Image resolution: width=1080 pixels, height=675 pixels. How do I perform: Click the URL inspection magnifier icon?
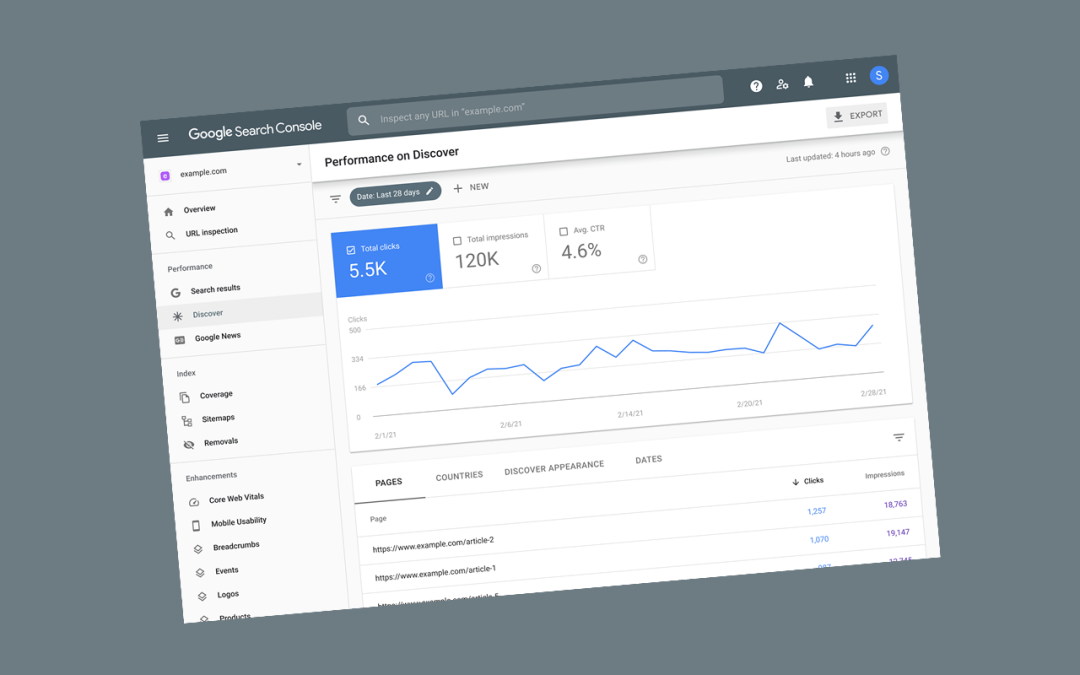point(170,236)
